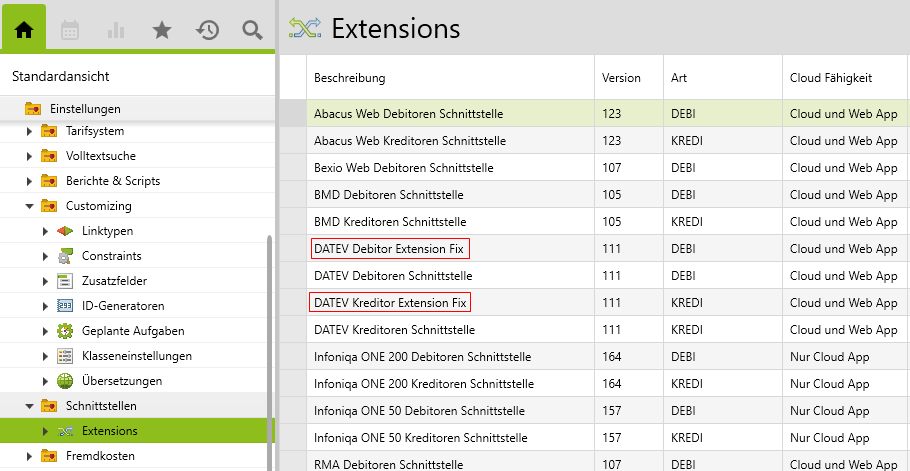Image resolution: width=910 pixels, height=471 pixels.
Task: Sort by the Beschreibung column header
Action: click(x=350, y=78)
